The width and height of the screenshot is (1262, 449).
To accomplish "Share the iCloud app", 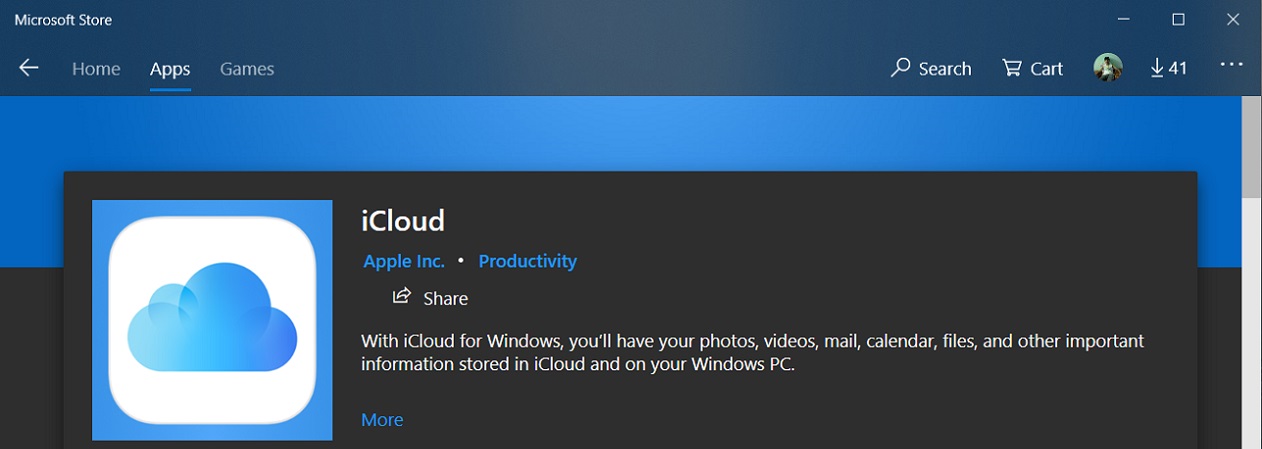I will coord(430,298).
